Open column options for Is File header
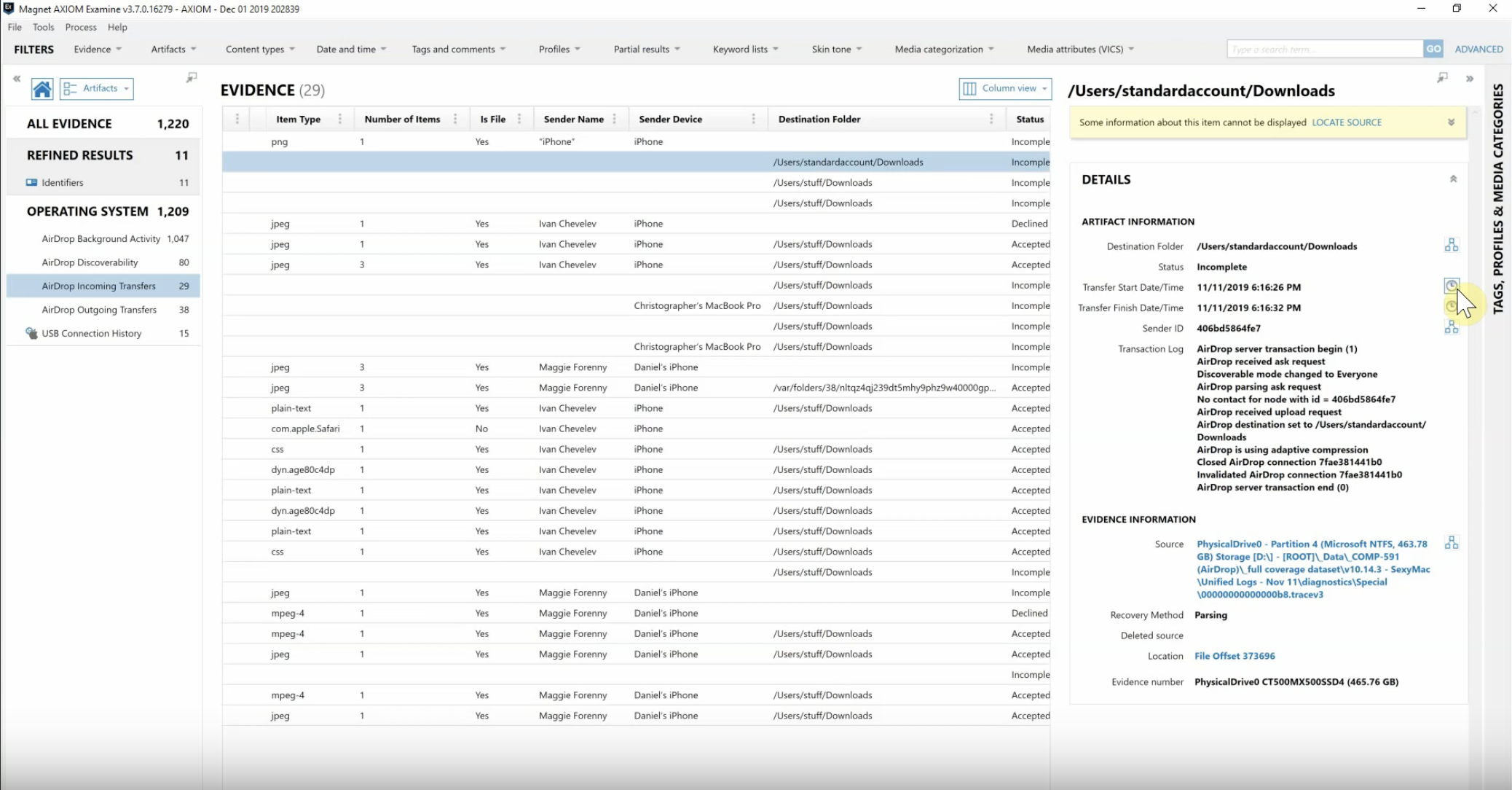This screenshot has width=1512, height=790. 519,119
